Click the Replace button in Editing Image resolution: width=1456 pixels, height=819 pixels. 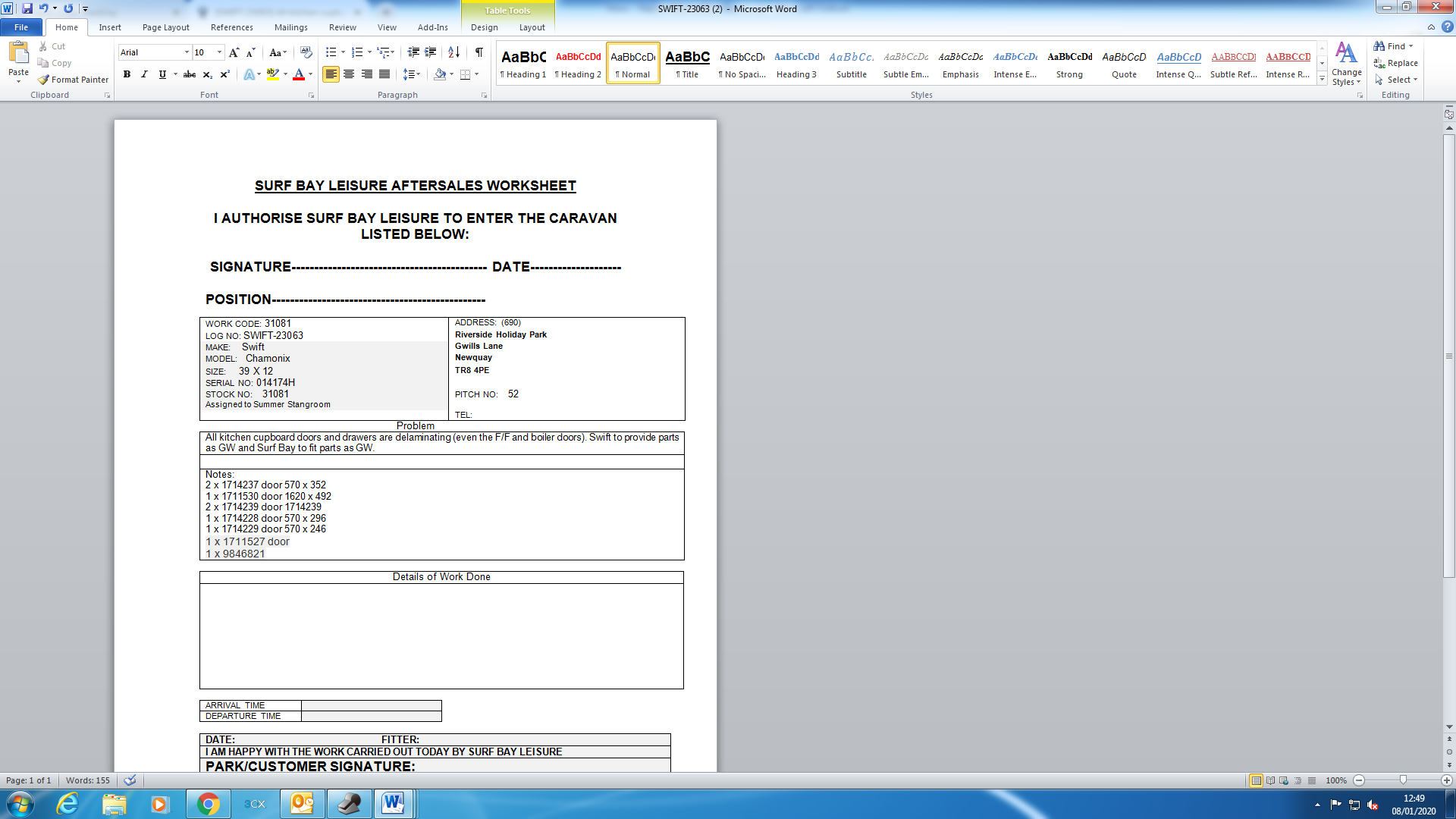tap(1396, 63)
